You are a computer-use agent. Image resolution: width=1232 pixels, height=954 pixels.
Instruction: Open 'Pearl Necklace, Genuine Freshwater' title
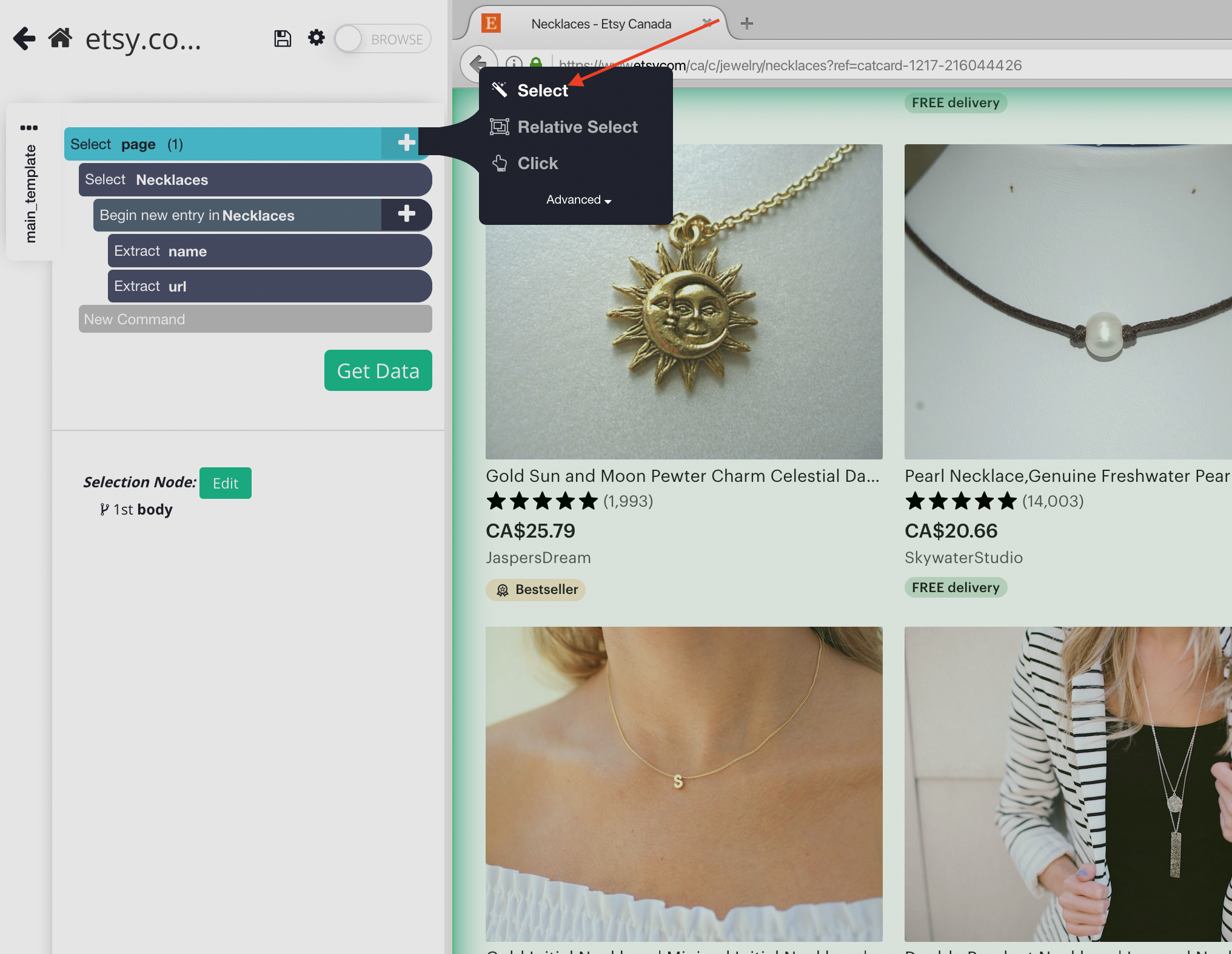[x=1068, y=476]
